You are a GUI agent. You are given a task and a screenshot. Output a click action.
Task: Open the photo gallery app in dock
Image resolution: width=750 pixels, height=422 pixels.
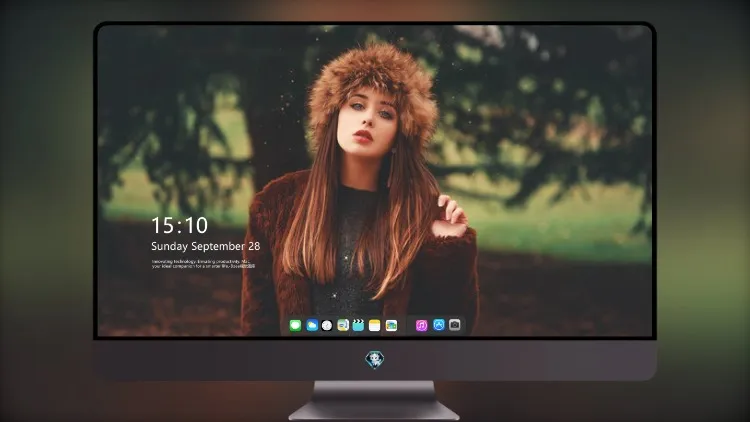click(391, 325)
